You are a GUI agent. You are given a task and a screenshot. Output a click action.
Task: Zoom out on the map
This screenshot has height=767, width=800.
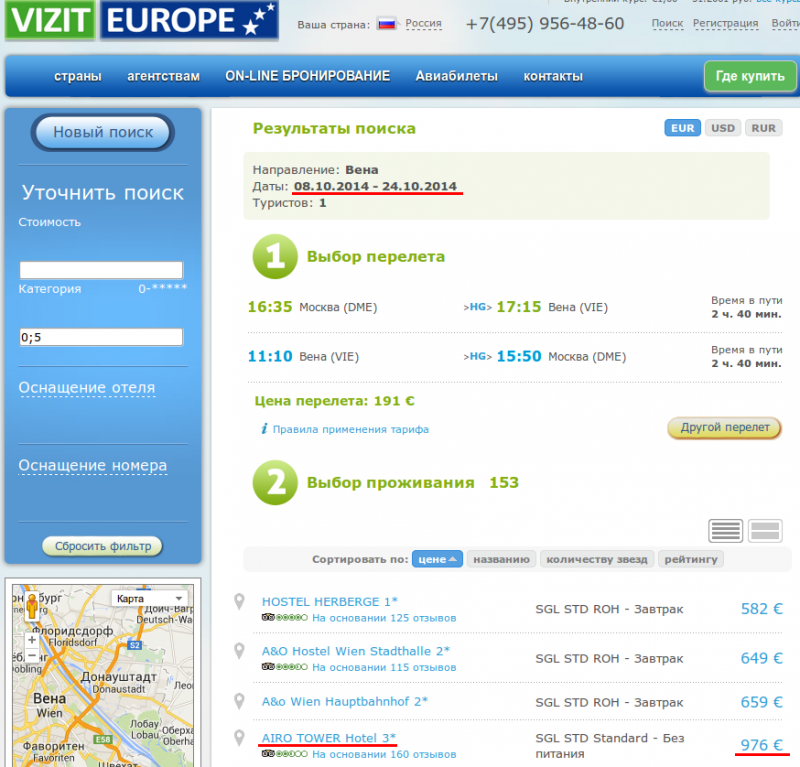[32, 654]
